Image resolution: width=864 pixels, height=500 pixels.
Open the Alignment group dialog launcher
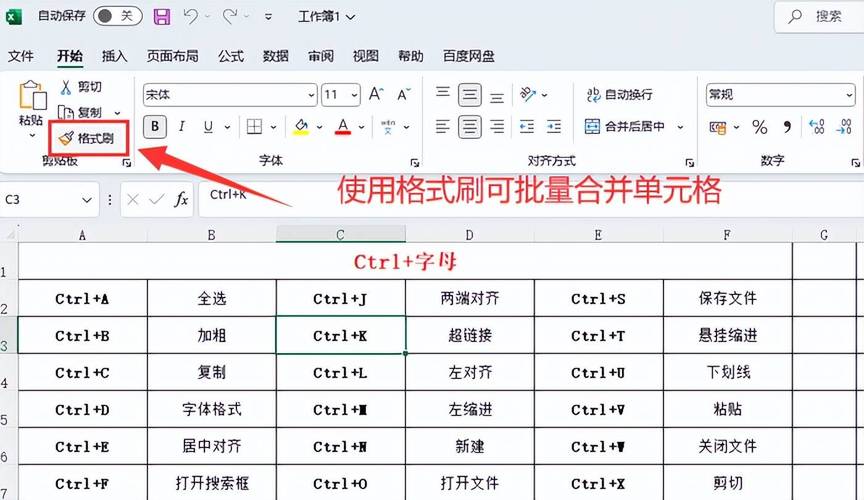[689, 163]
